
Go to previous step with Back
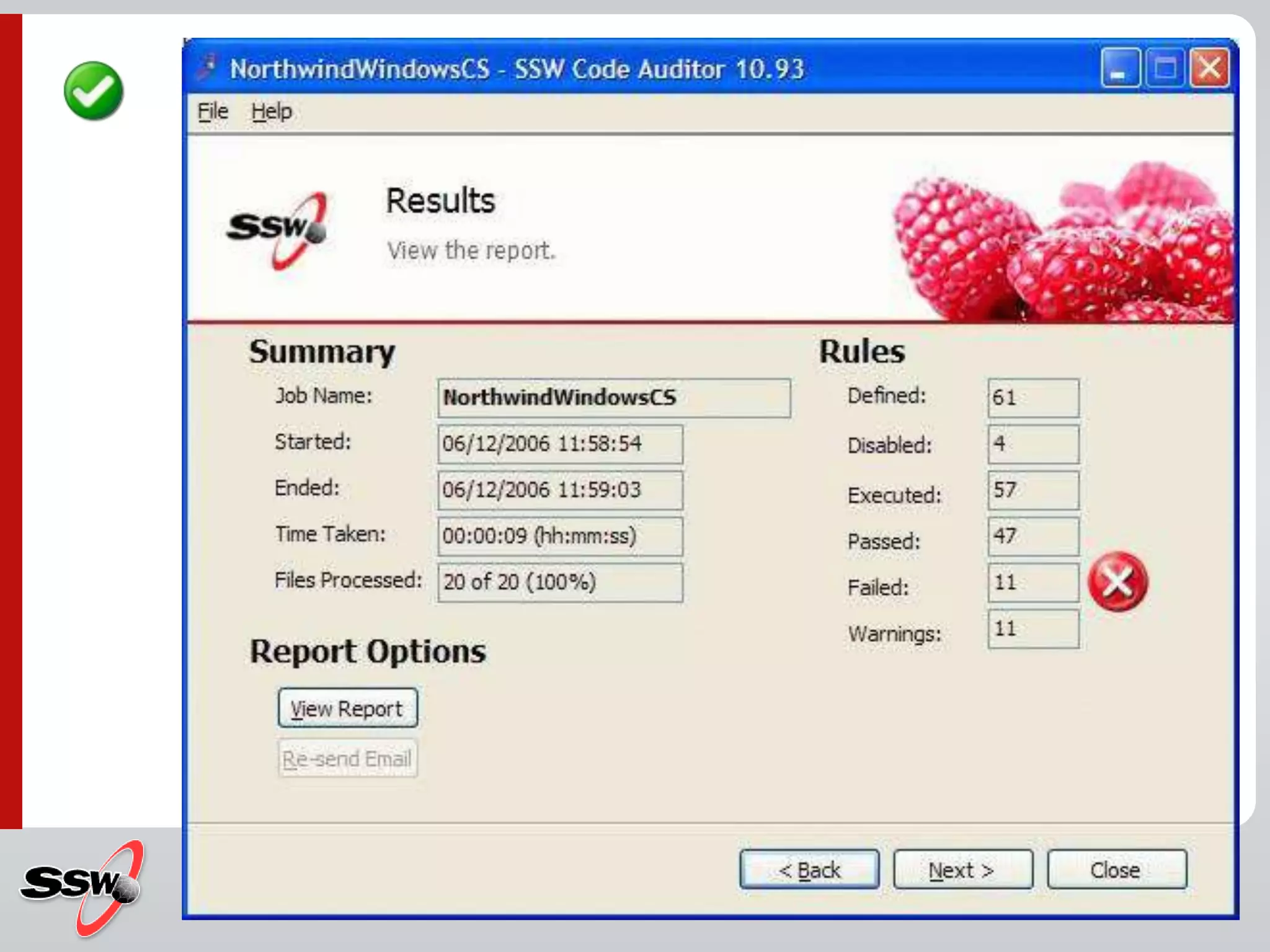pos(809,870)
